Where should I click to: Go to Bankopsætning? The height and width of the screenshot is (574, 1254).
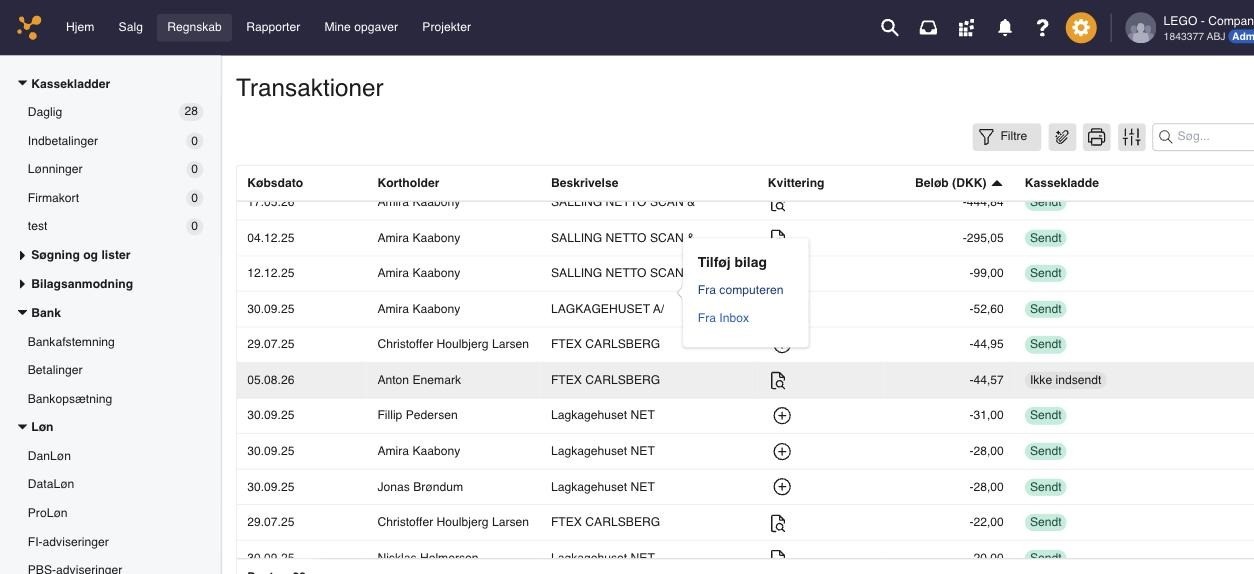(x=70, y=399)
